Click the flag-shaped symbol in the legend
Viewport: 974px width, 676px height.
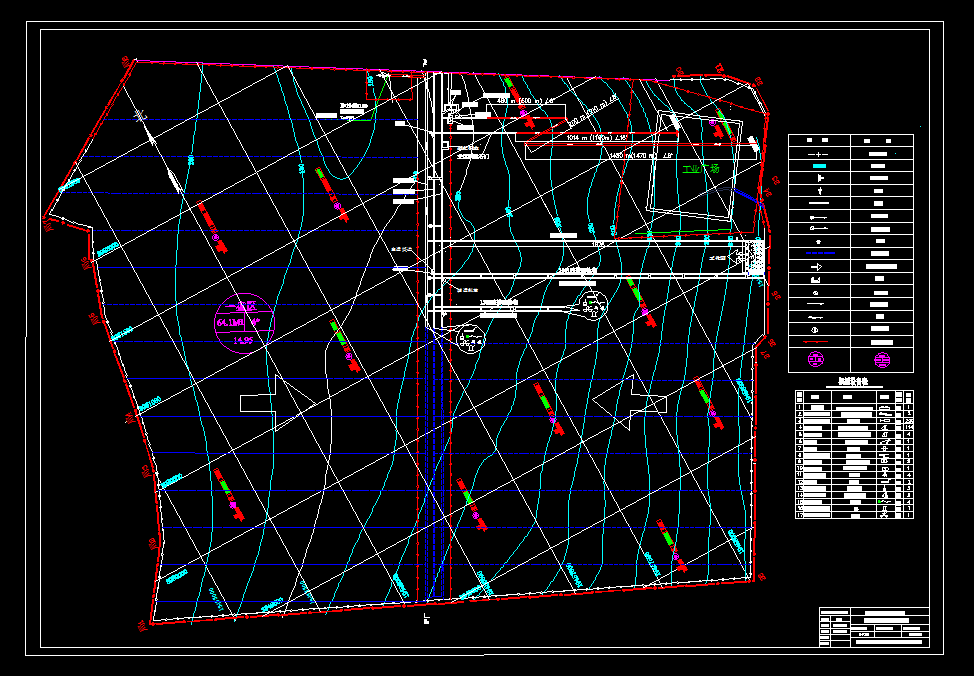coord(821,178)
